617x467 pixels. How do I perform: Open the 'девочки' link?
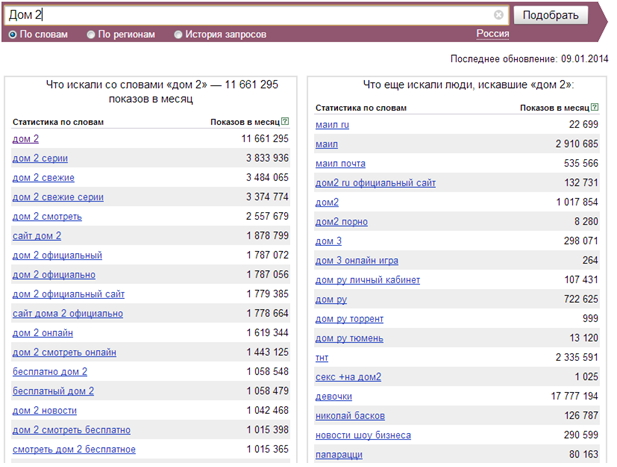pyautogui.click(x=334, y=397)
